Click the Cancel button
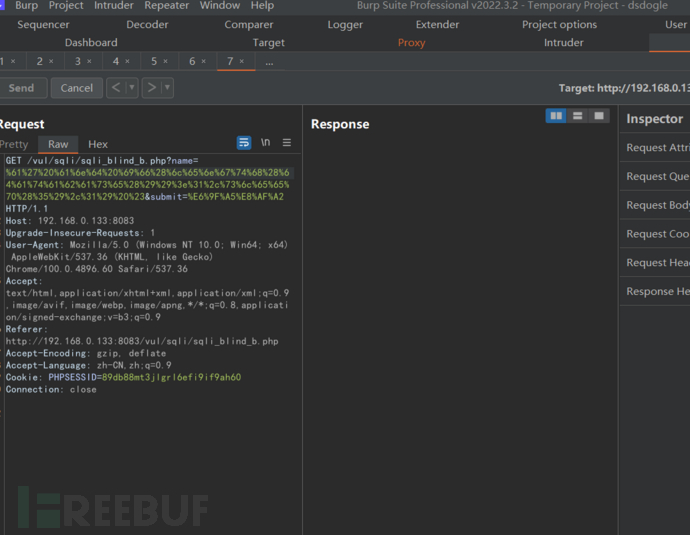The image size is (690, 535). pyautogui.click(x=77, y=88)
